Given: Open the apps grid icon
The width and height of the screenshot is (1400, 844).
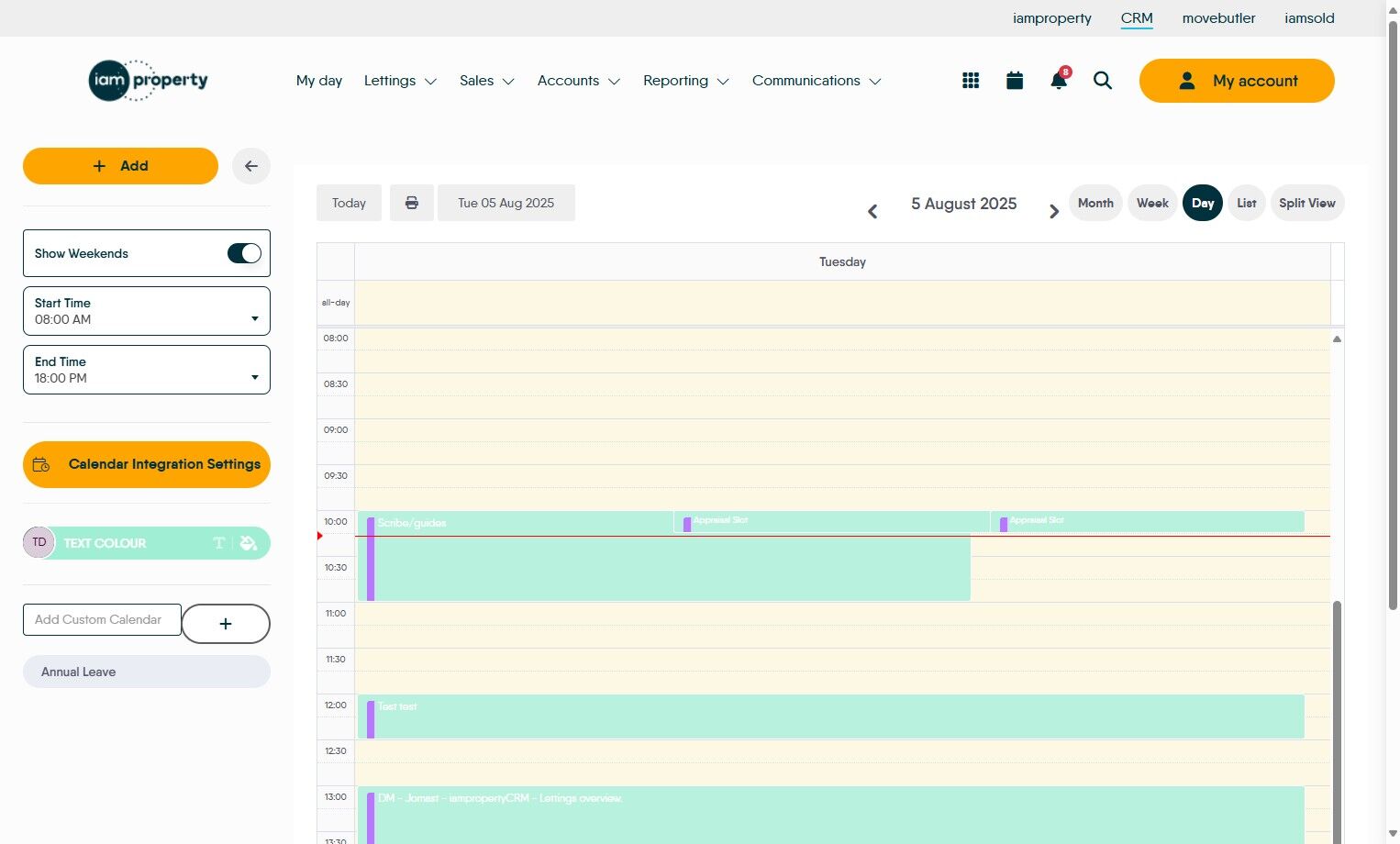Looking at the screenshot, I should 971,81.
